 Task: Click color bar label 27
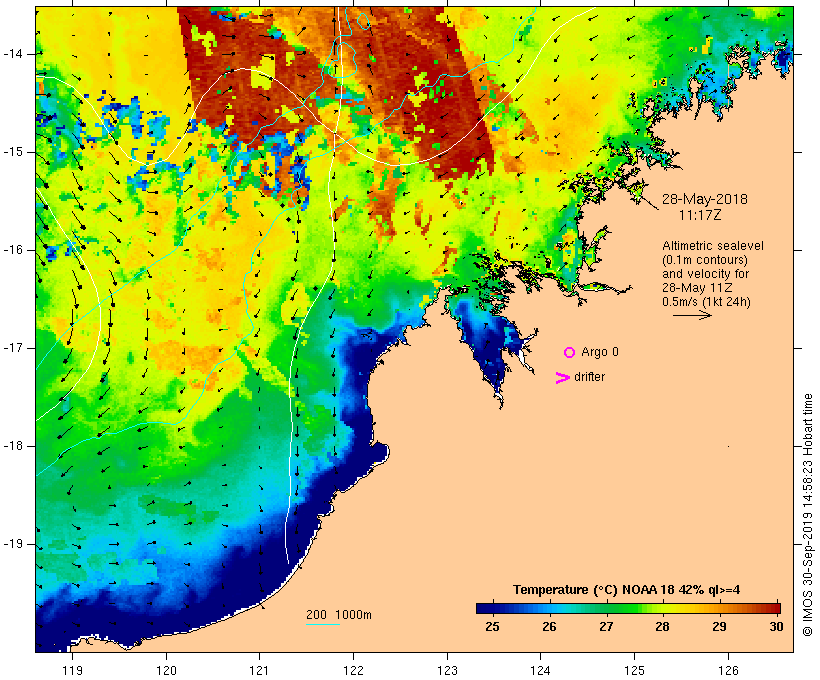click(606, 627)
